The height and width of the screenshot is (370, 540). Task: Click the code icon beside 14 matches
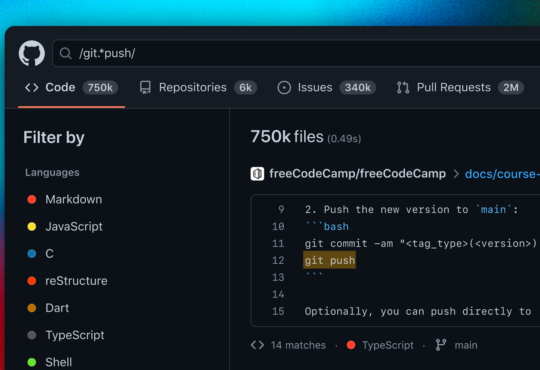(257, 345)
